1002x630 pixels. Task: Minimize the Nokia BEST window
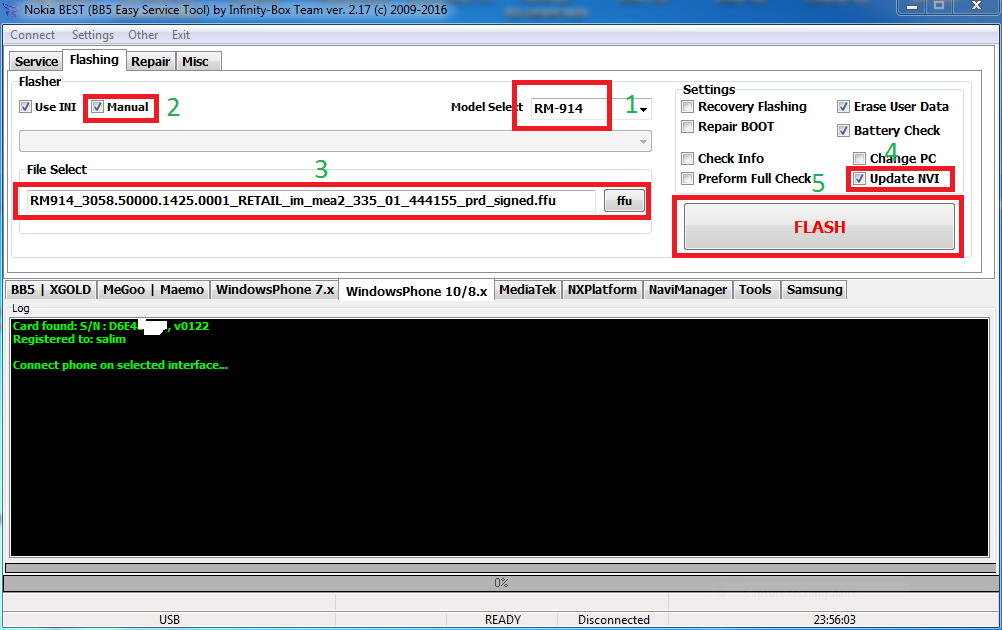(x=912, y=6)
